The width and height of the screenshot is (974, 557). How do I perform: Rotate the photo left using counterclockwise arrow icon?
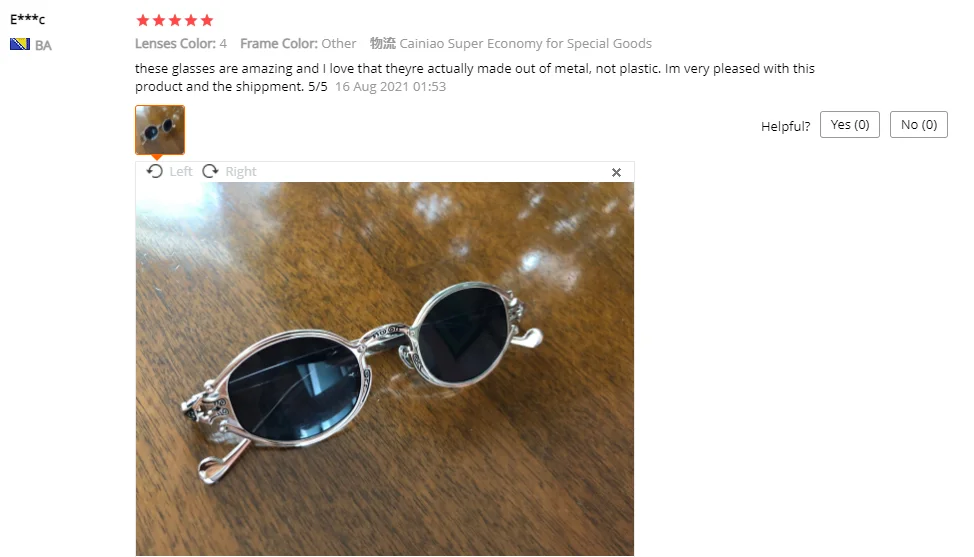pos(155,171)
